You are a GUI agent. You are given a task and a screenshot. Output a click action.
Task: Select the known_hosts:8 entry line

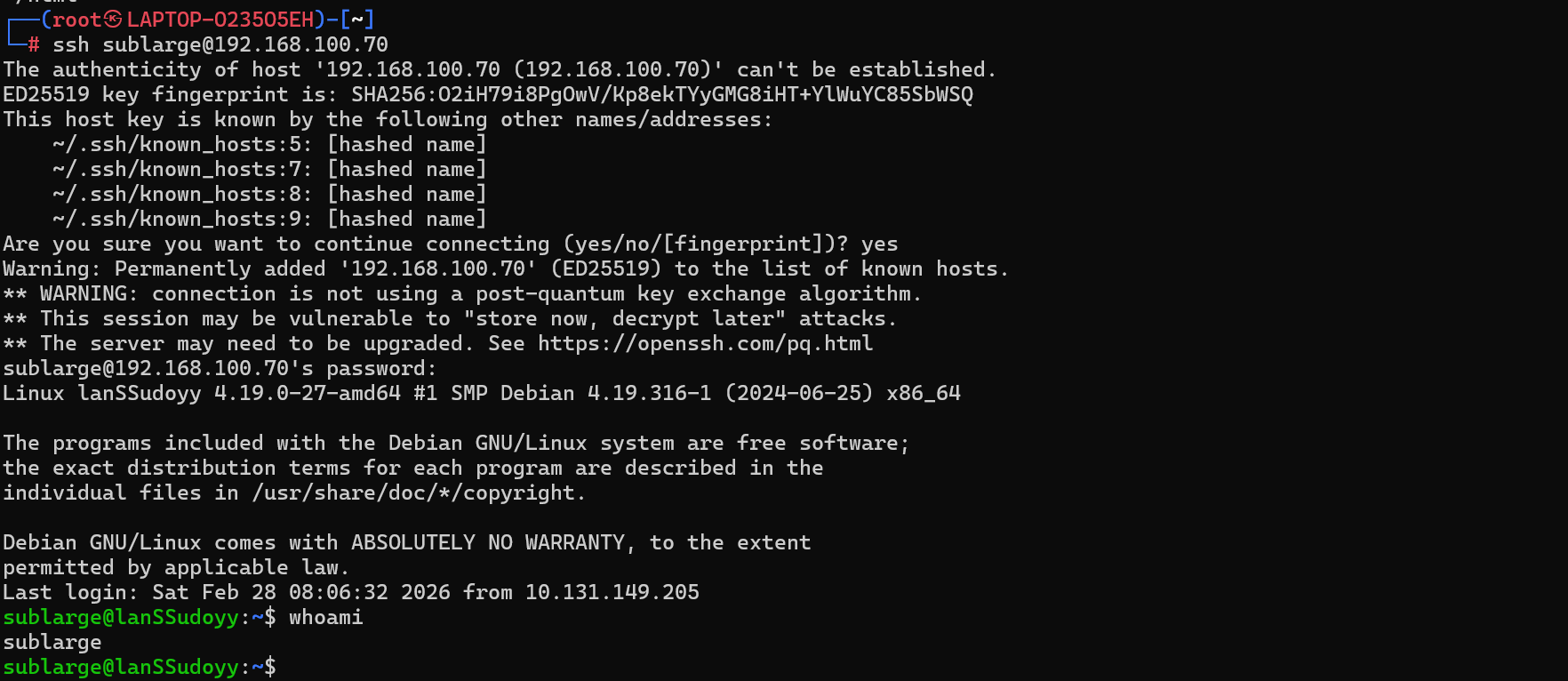click(268, 194)
